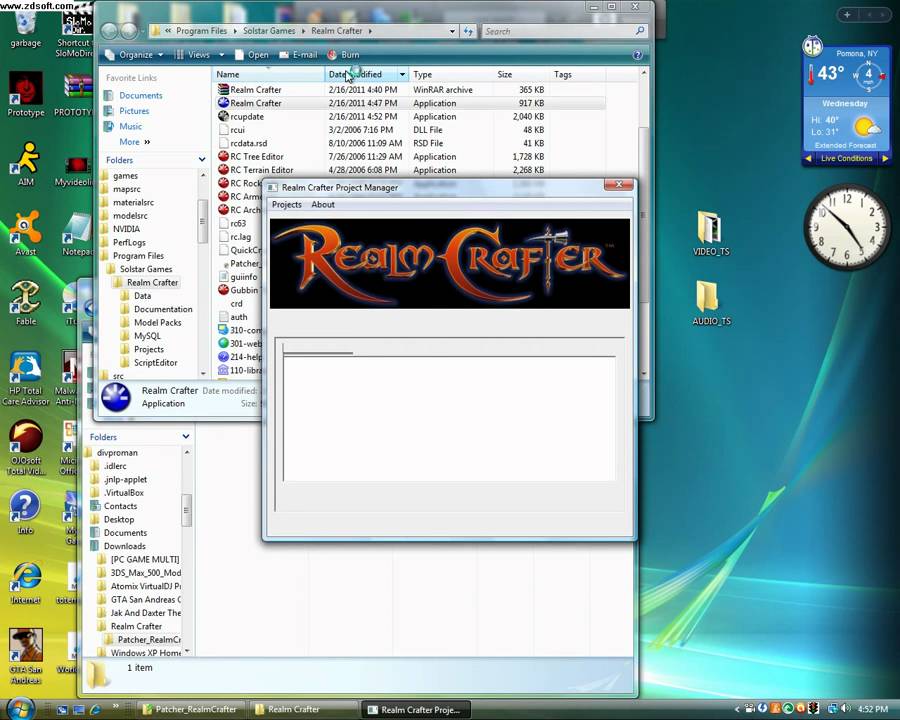900x720 pixels.
Task: Open Pictures favorite link
Action: pos(134,111)
